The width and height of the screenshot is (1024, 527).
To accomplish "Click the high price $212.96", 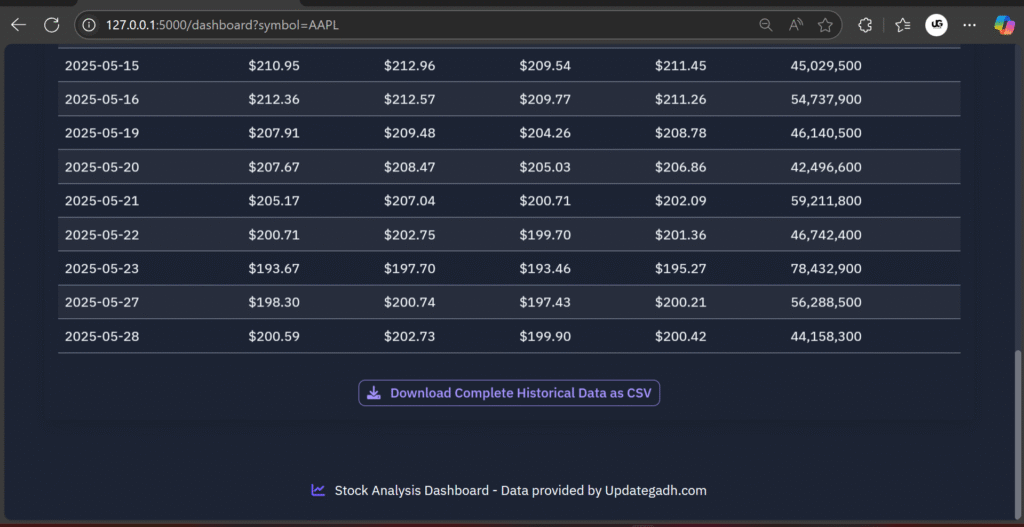I will click(x=409, y=65).
